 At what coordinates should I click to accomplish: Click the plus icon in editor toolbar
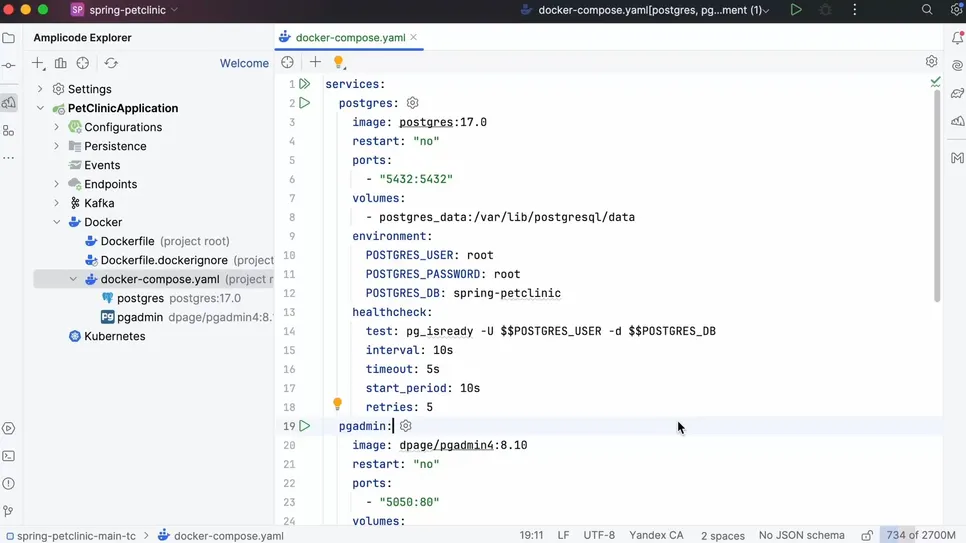tap(315, 62)
